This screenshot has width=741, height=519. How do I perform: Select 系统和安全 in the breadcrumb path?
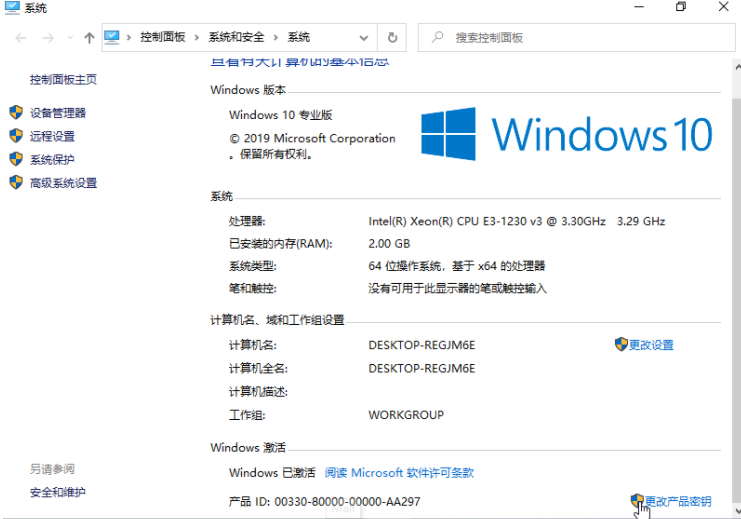point(236,38)
